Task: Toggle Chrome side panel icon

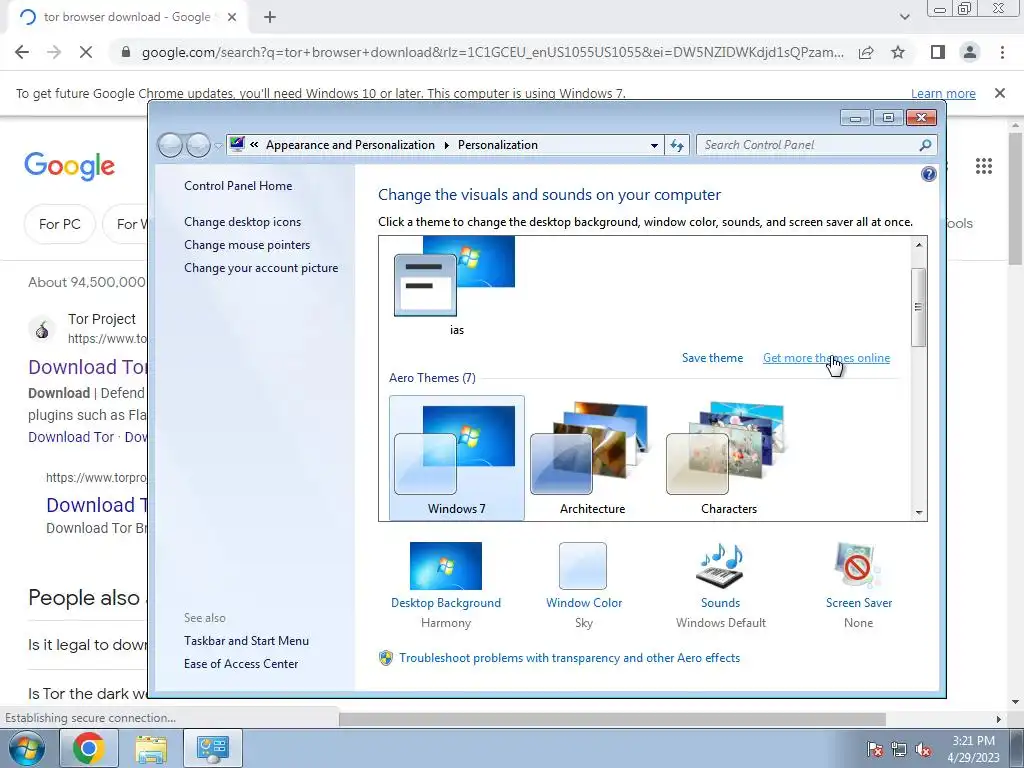Action: coord(938,52)
